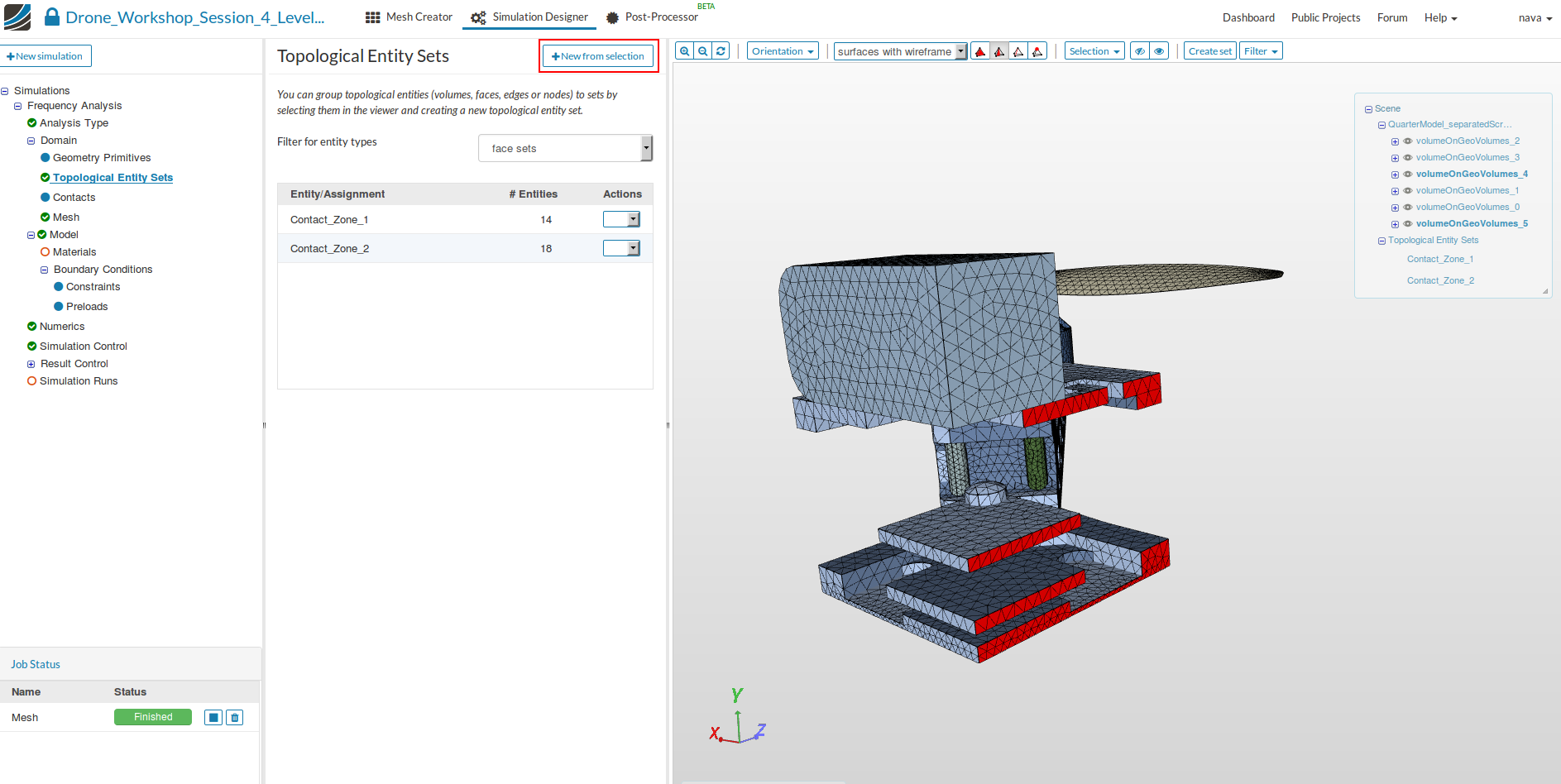Screen dimensions: 1561x784
Task: Open the face sets filter dropdown
Action: (565, 149)
